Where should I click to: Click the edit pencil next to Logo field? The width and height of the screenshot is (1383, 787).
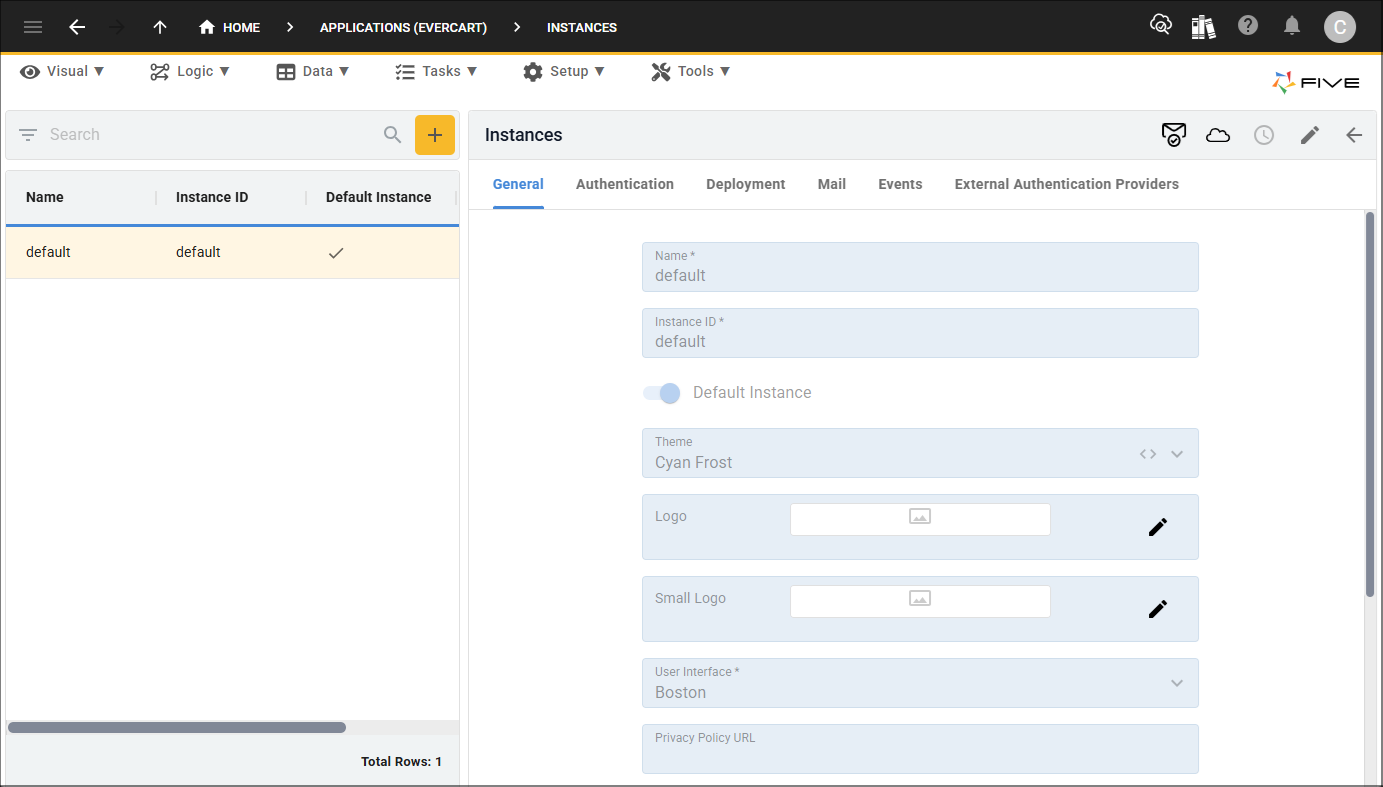pos(1157,526)
